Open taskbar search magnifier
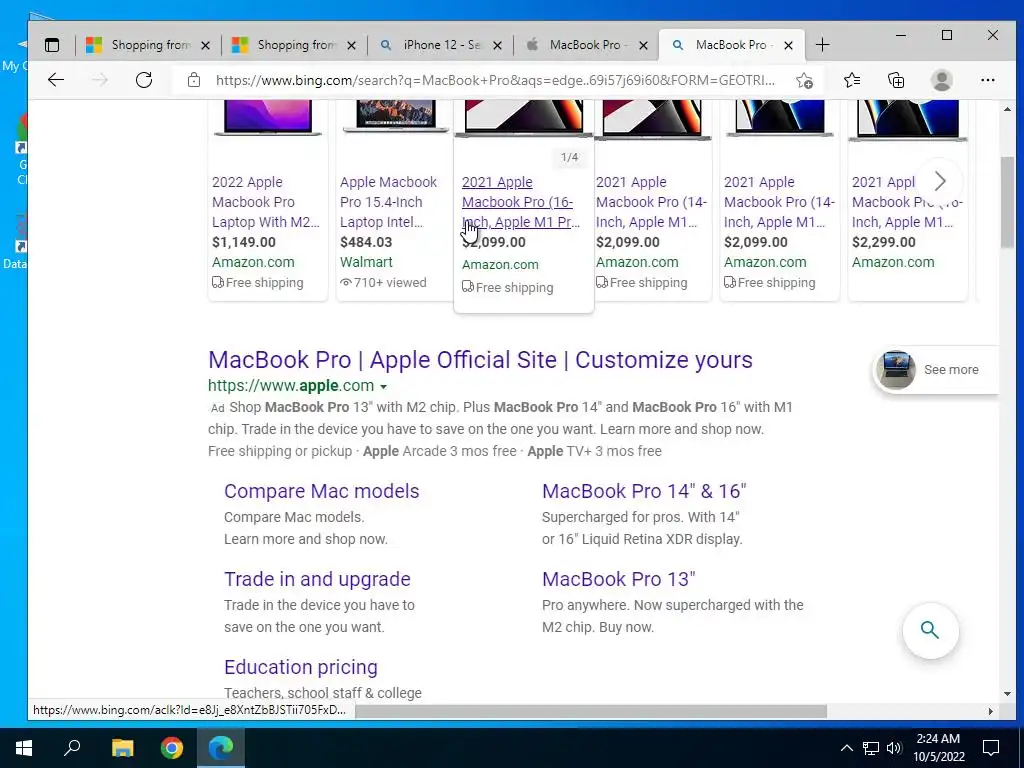This screenshot has height=768, width=1024. pos(72,748)
